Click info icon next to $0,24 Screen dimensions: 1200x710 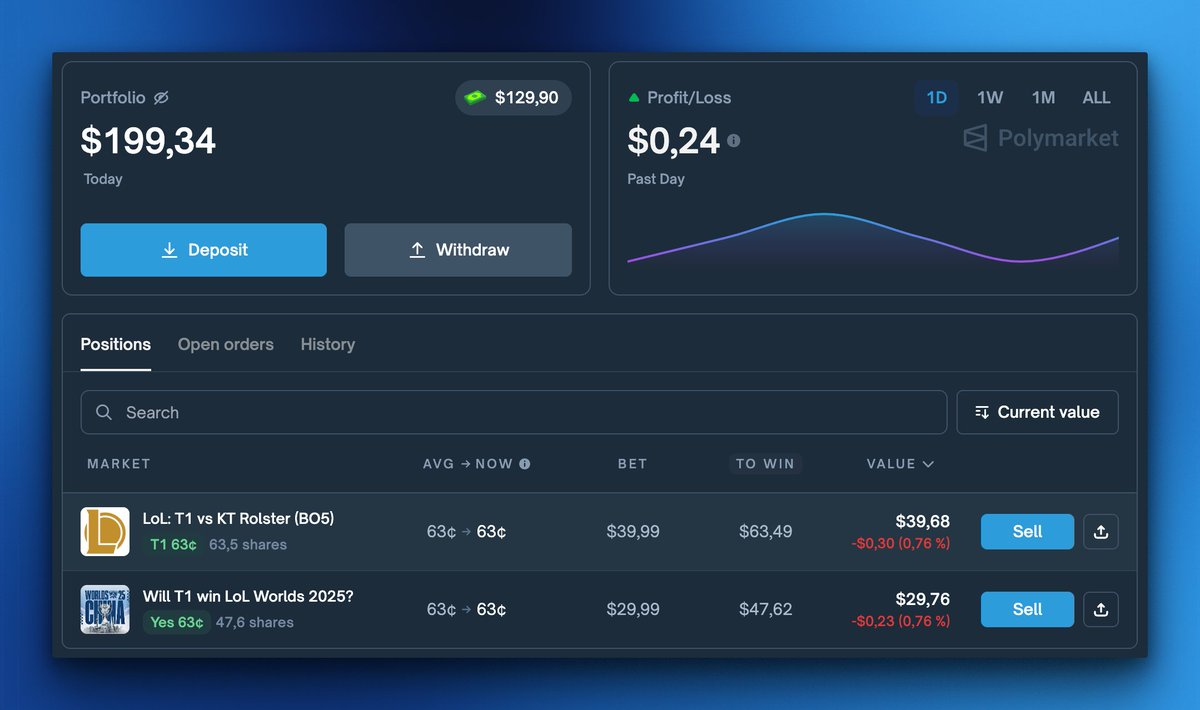734,141
